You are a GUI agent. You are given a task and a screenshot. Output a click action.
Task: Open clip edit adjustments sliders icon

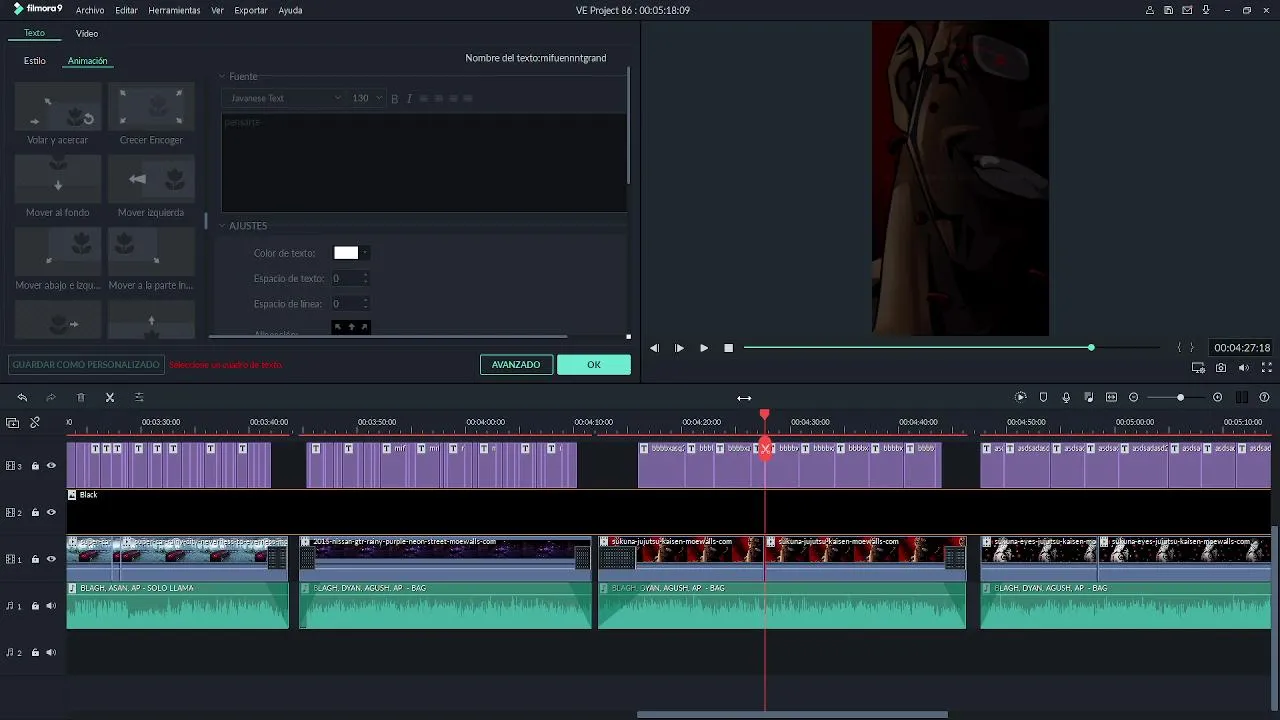click(x=139, y=397)
